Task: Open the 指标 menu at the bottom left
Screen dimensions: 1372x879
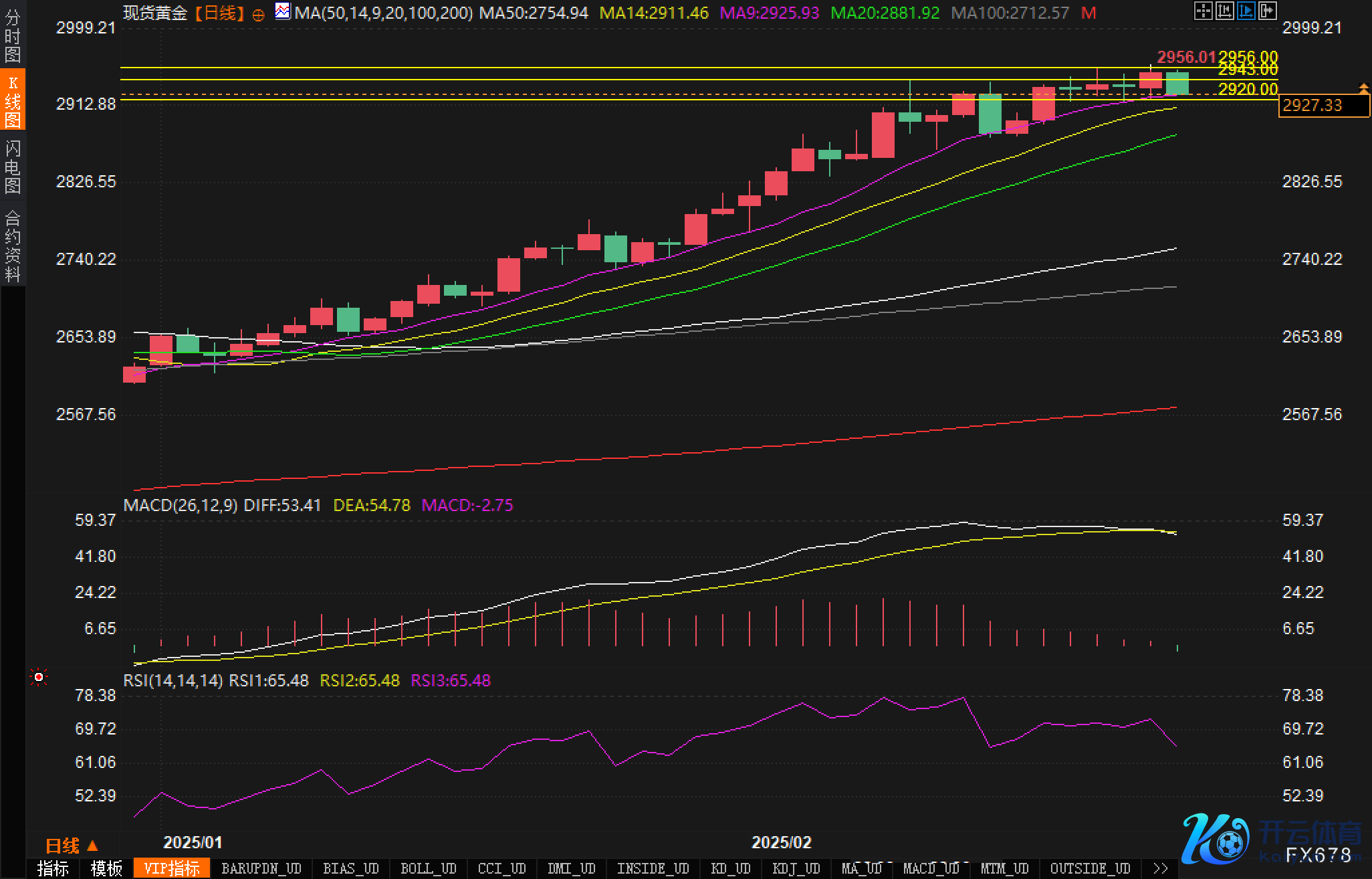Action: click(x=53, y=868)
